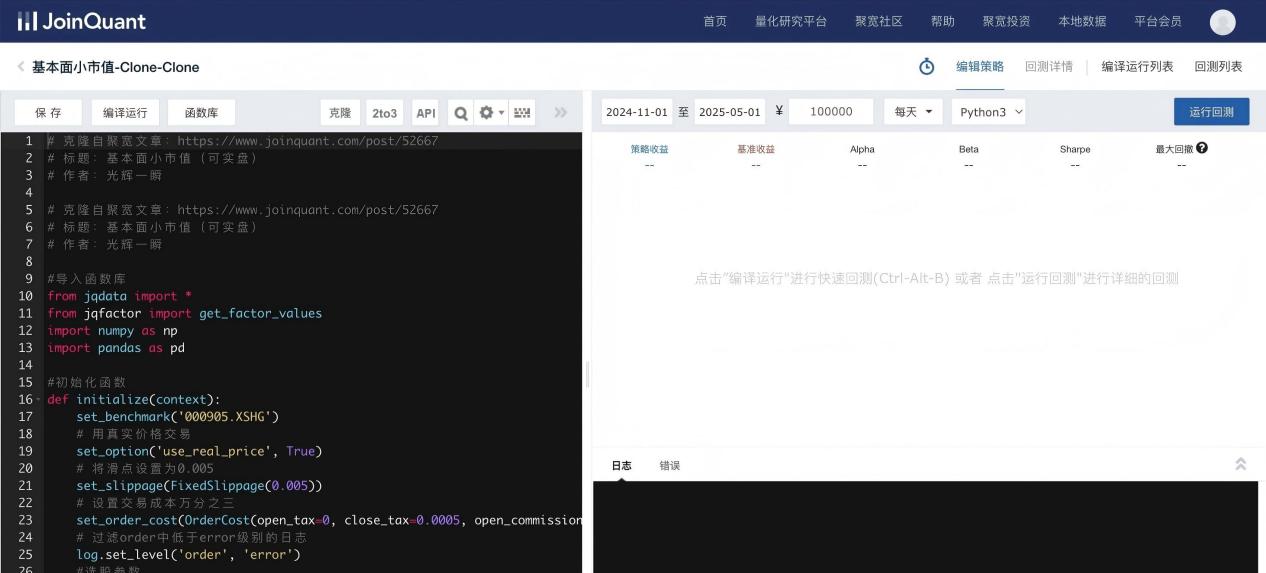Click the max drawdown help icon
The width and height of the screenshot is (1266, 573).
[x=1202, y=148]
